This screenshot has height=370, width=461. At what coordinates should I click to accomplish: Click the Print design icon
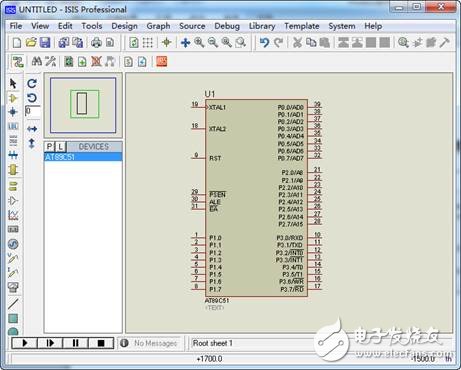(x=96, y=42)
